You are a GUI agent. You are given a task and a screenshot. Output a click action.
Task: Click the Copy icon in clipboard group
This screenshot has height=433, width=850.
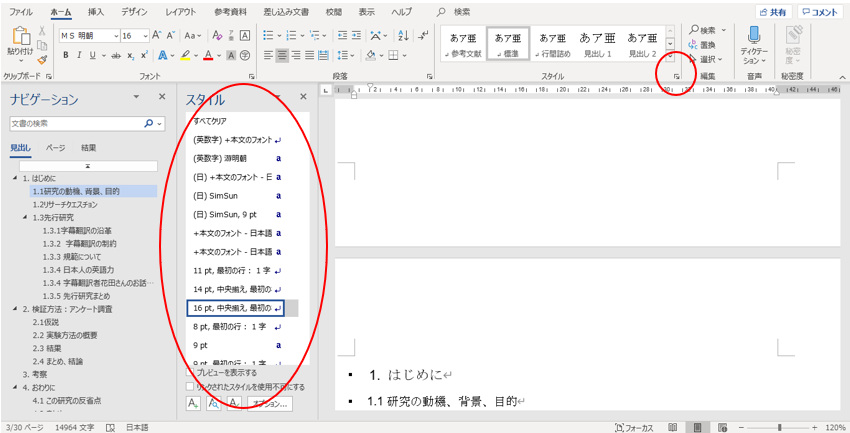[x=42, y=45]
